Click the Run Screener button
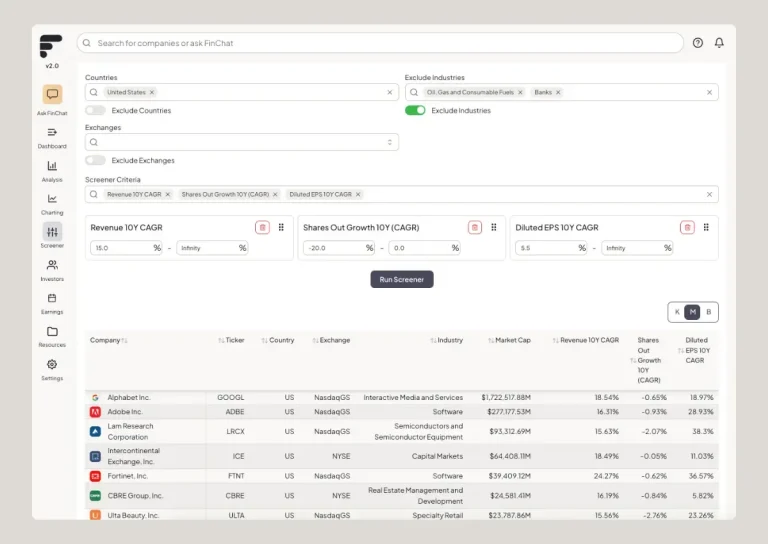 click(x=401, y=279)
